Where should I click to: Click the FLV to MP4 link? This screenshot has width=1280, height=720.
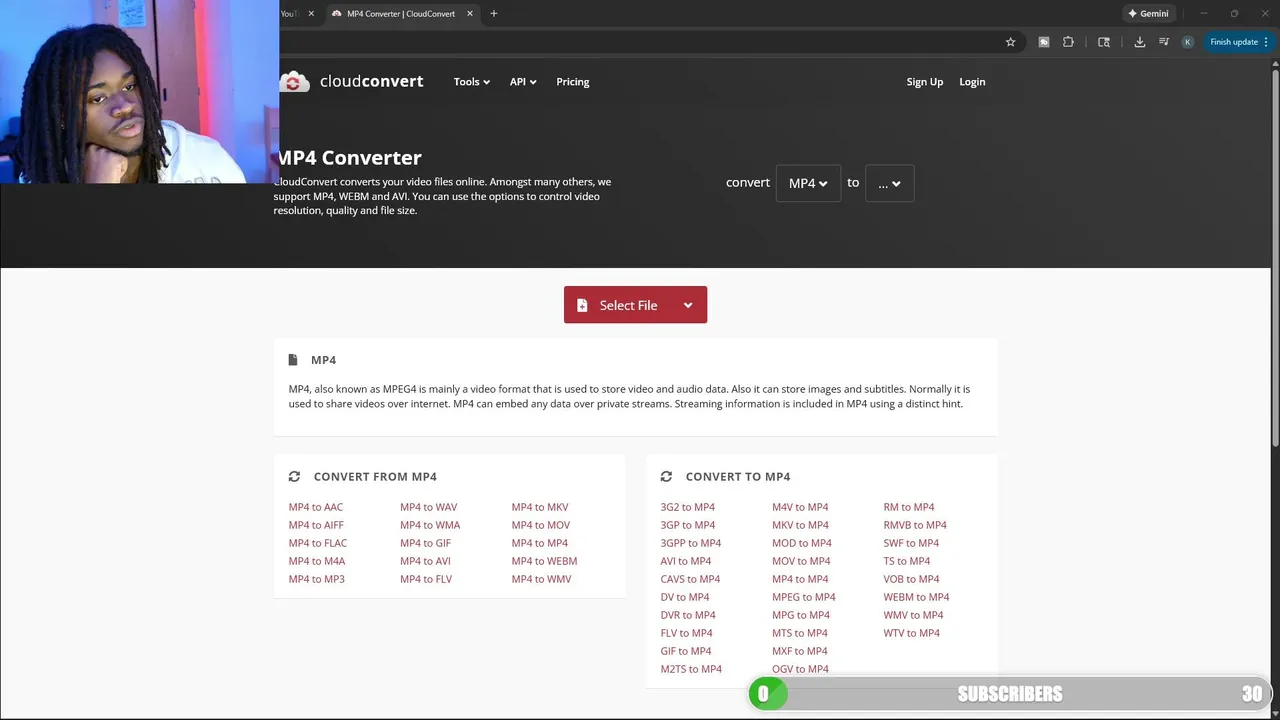687,633
